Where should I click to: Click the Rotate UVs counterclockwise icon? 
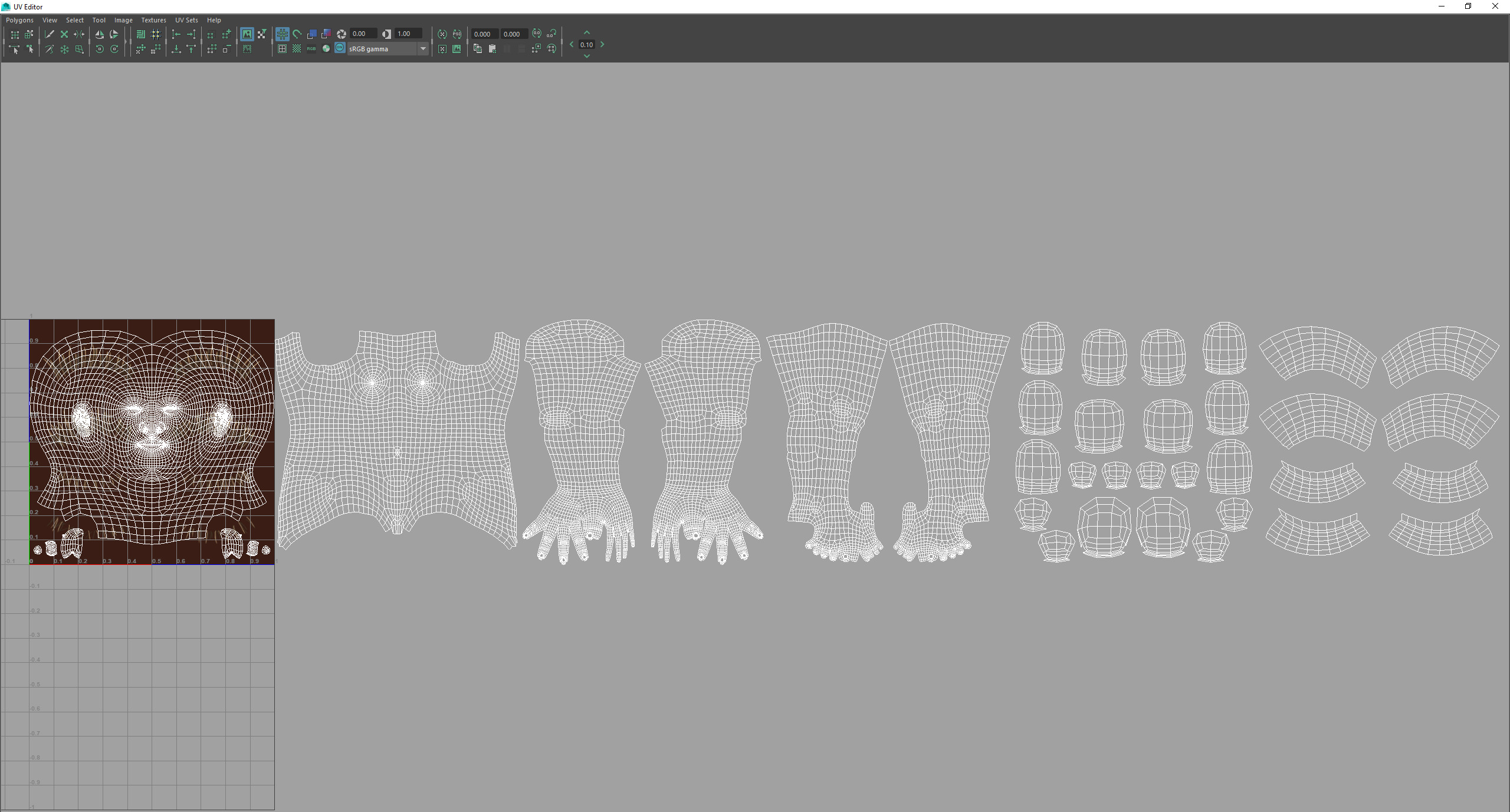pos(99,50)
